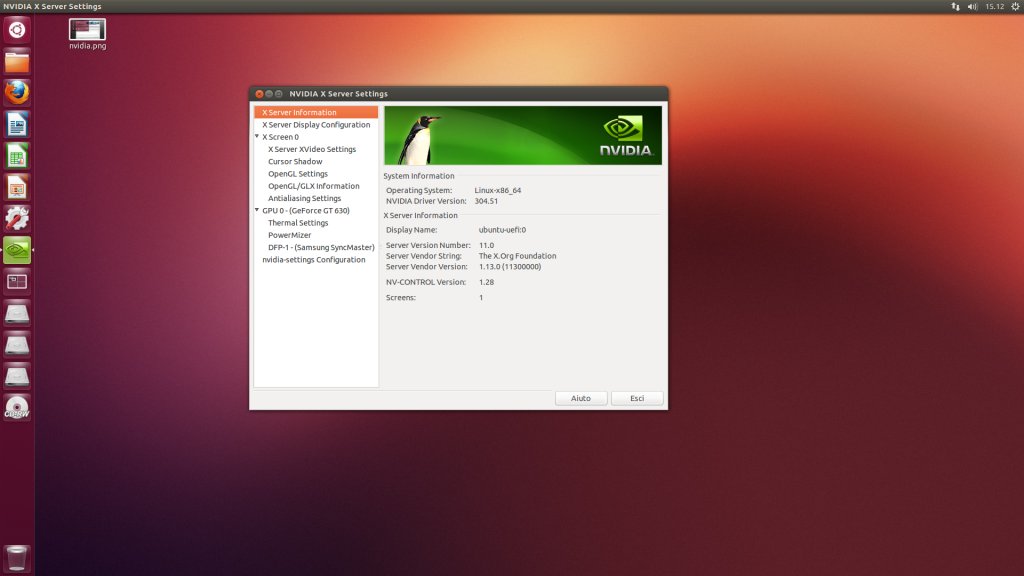
Task: Maximize the NVIDIA X Server Settings window
Action: pyautogui.click(x=279, y=94)
